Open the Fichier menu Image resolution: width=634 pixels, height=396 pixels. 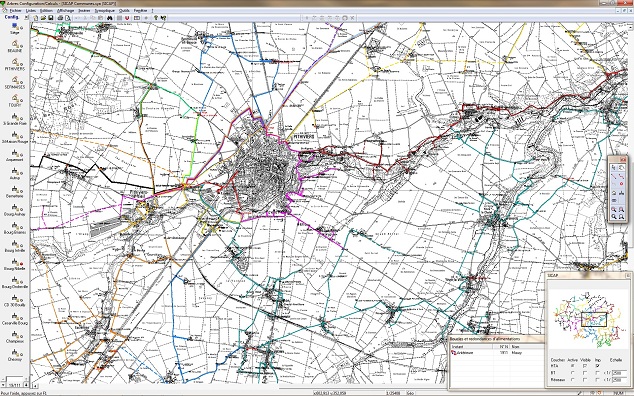tap(15, 11)
